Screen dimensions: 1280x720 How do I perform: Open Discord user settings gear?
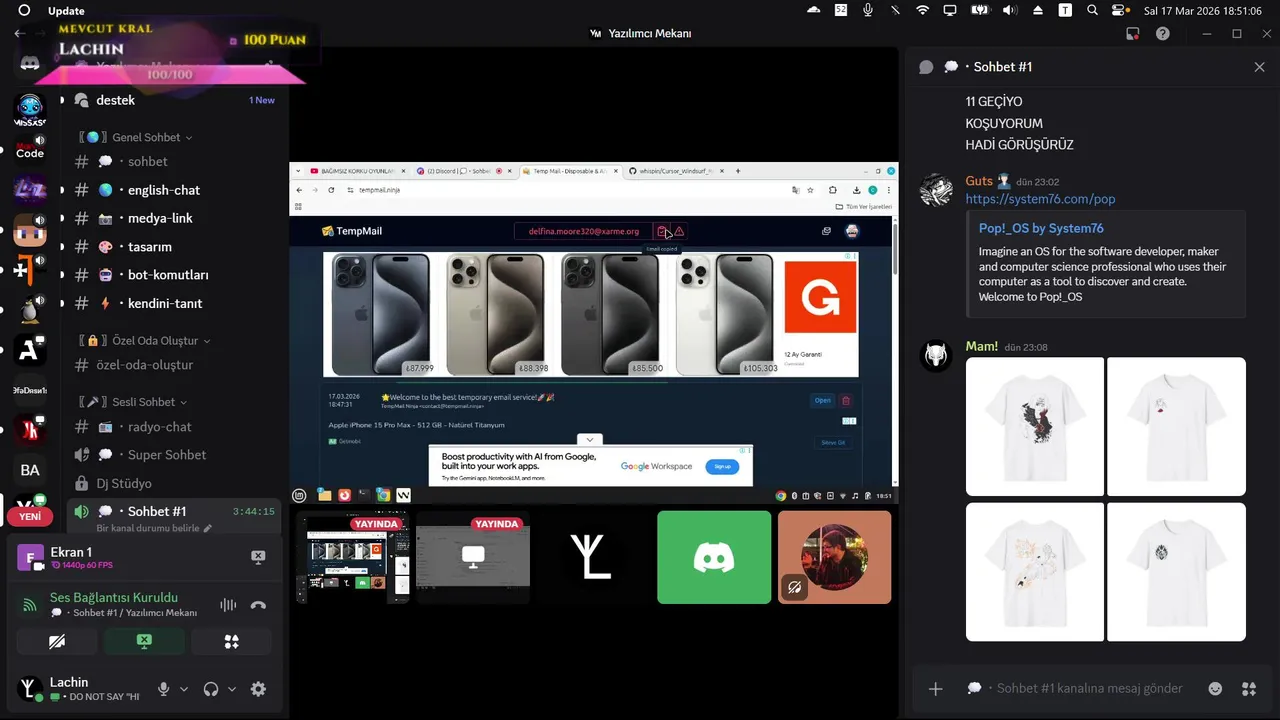[x=258, y=689]
